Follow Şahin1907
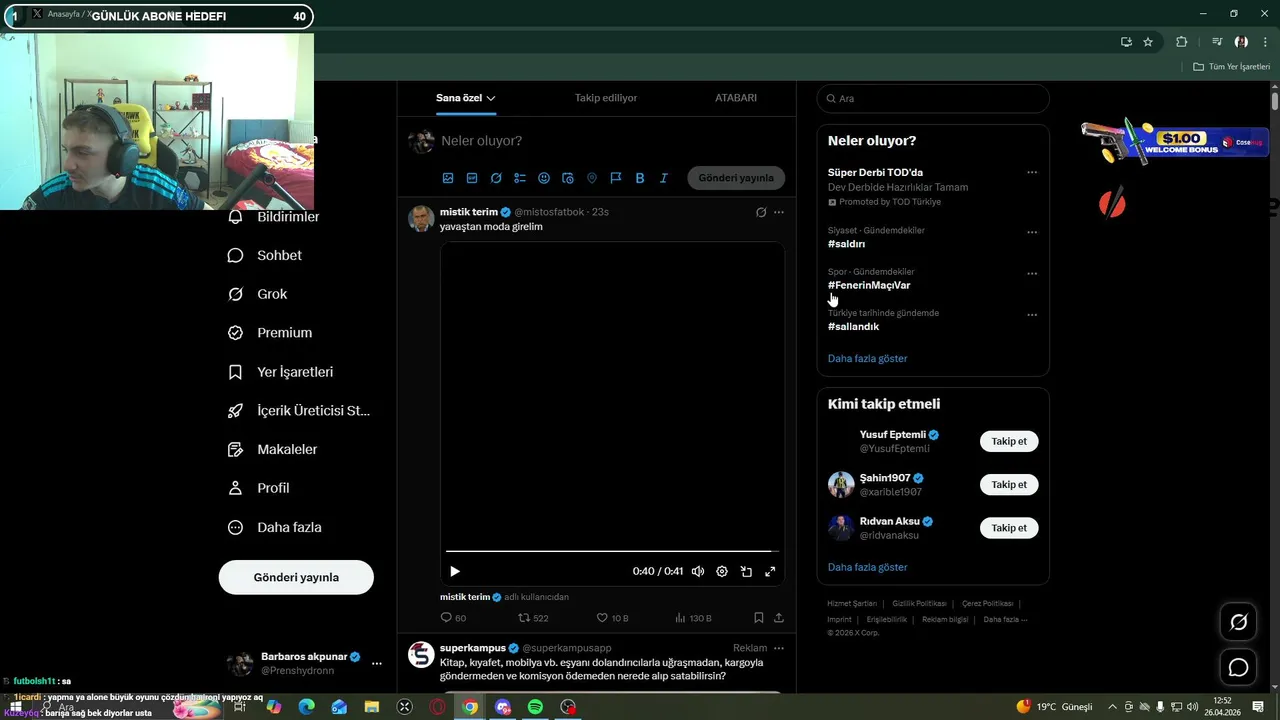This screenshot has width=1280, height=720. click(1009, 484)
